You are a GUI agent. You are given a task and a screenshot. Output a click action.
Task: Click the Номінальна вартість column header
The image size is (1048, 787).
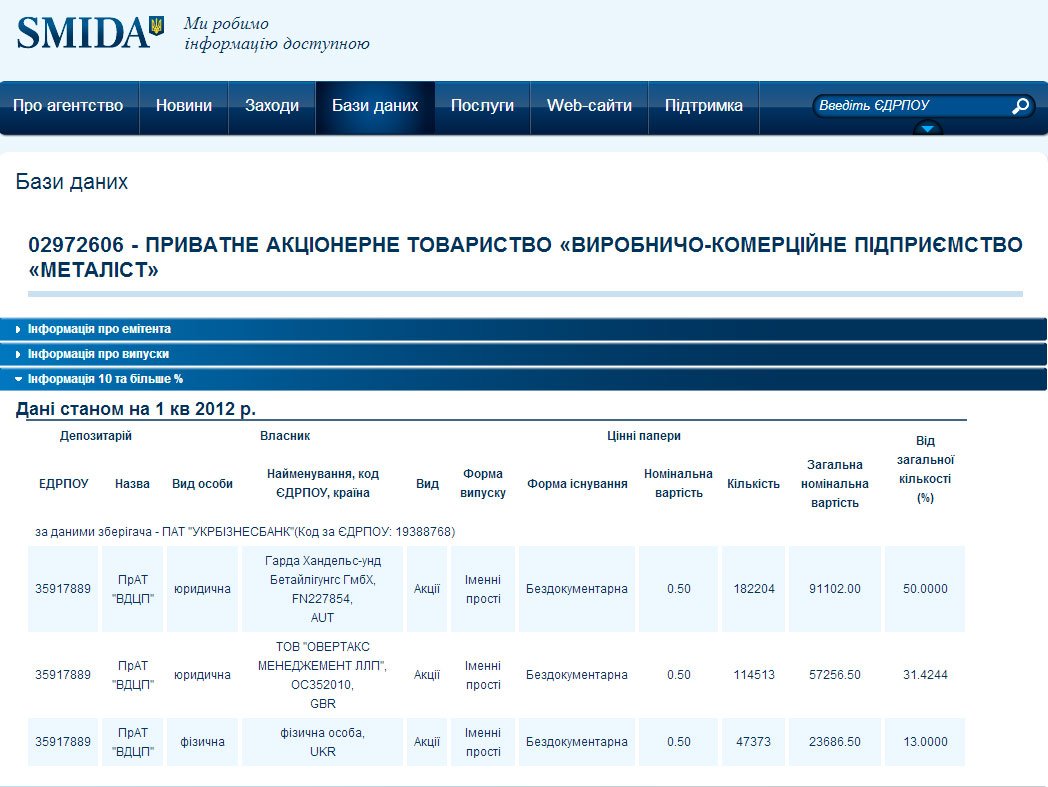678,483
